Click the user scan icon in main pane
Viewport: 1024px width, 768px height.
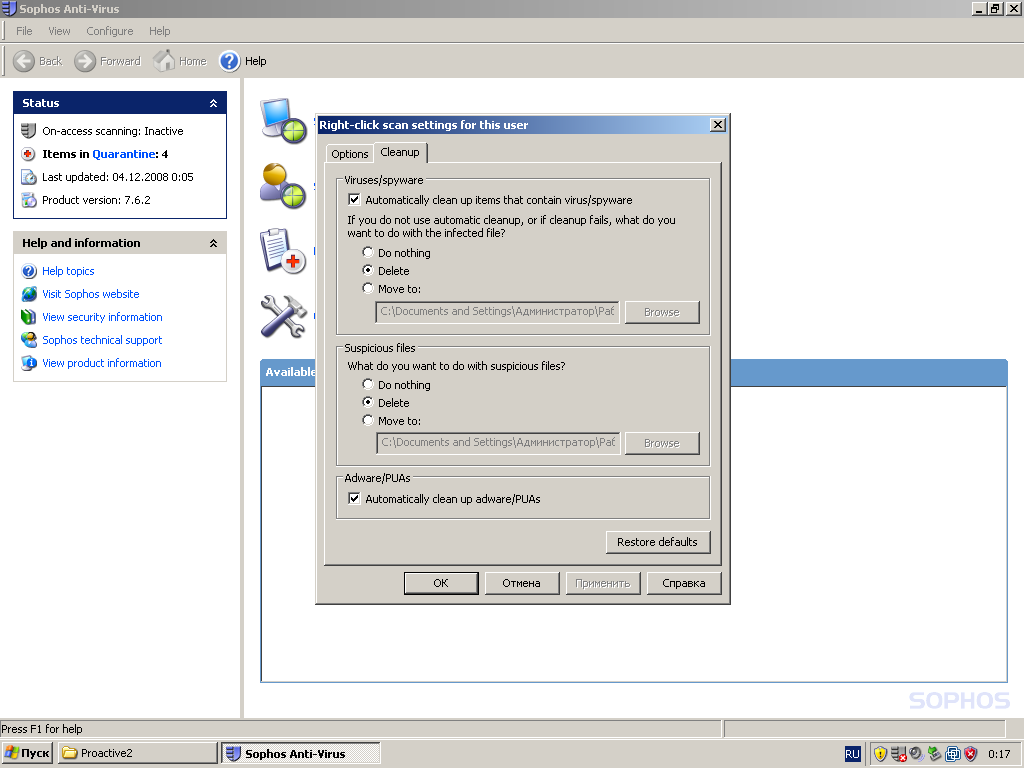[283, 186]
